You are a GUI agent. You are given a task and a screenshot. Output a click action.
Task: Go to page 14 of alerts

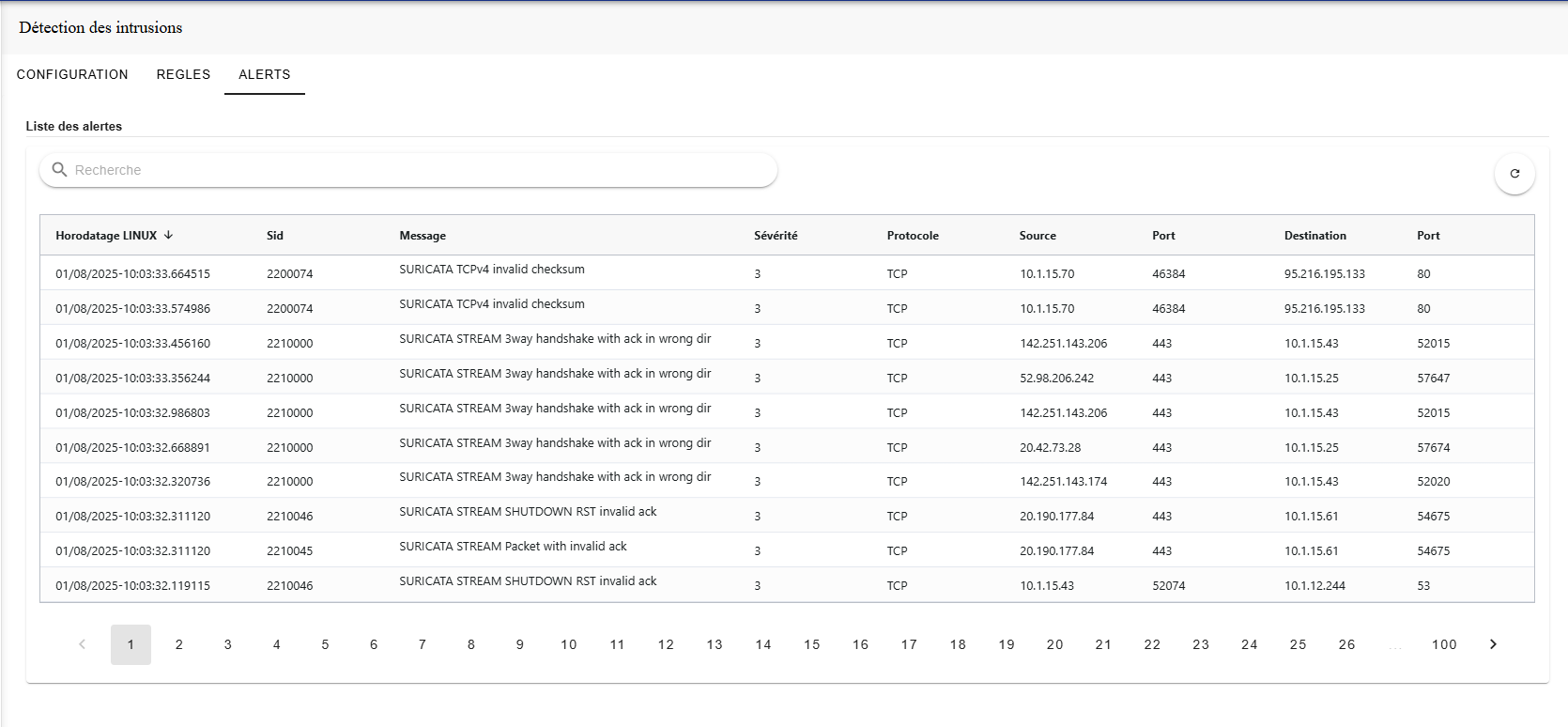[x=763, y=644]
